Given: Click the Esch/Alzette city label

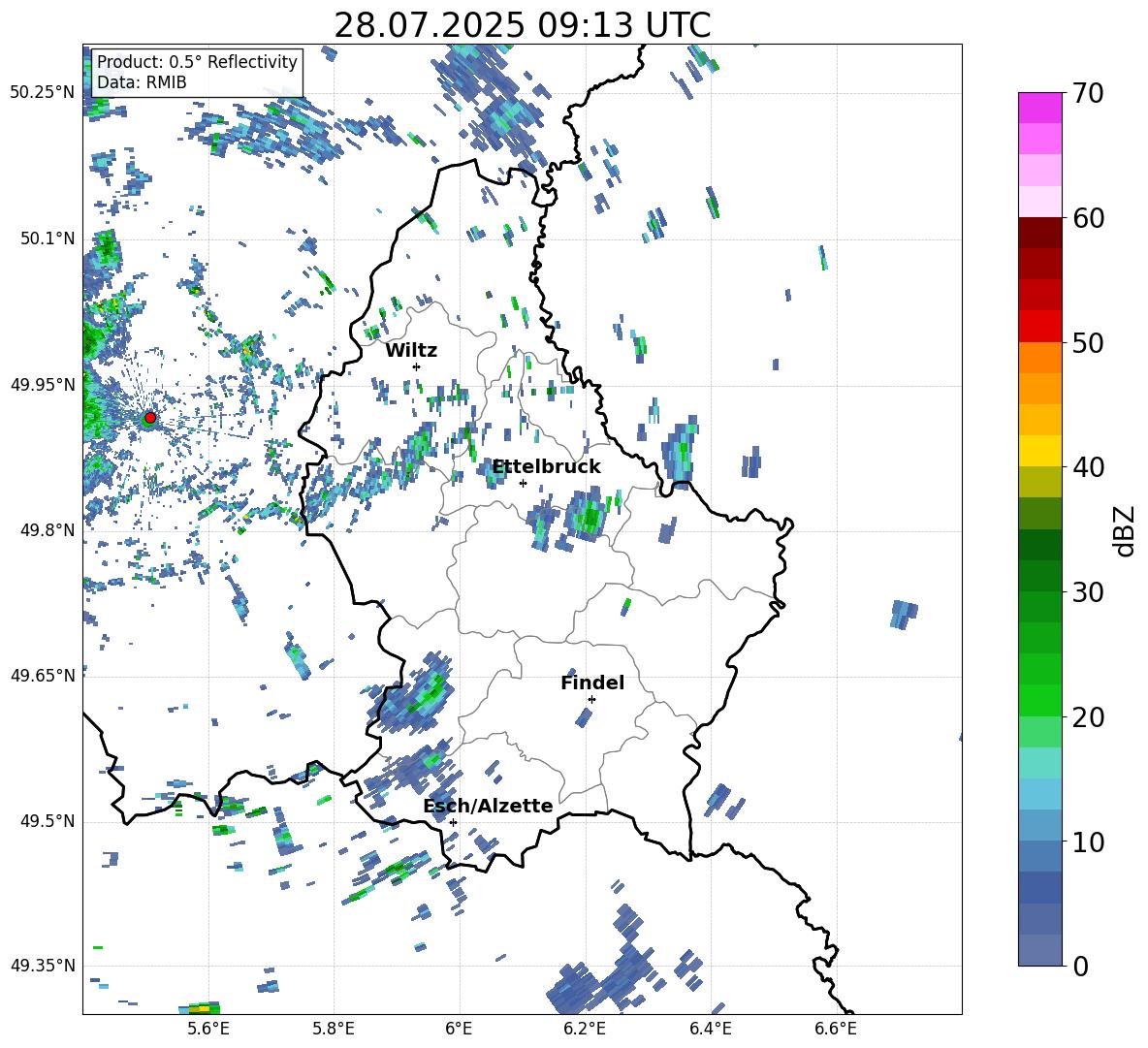Looking at the screenshot, I should coord(488,806).
